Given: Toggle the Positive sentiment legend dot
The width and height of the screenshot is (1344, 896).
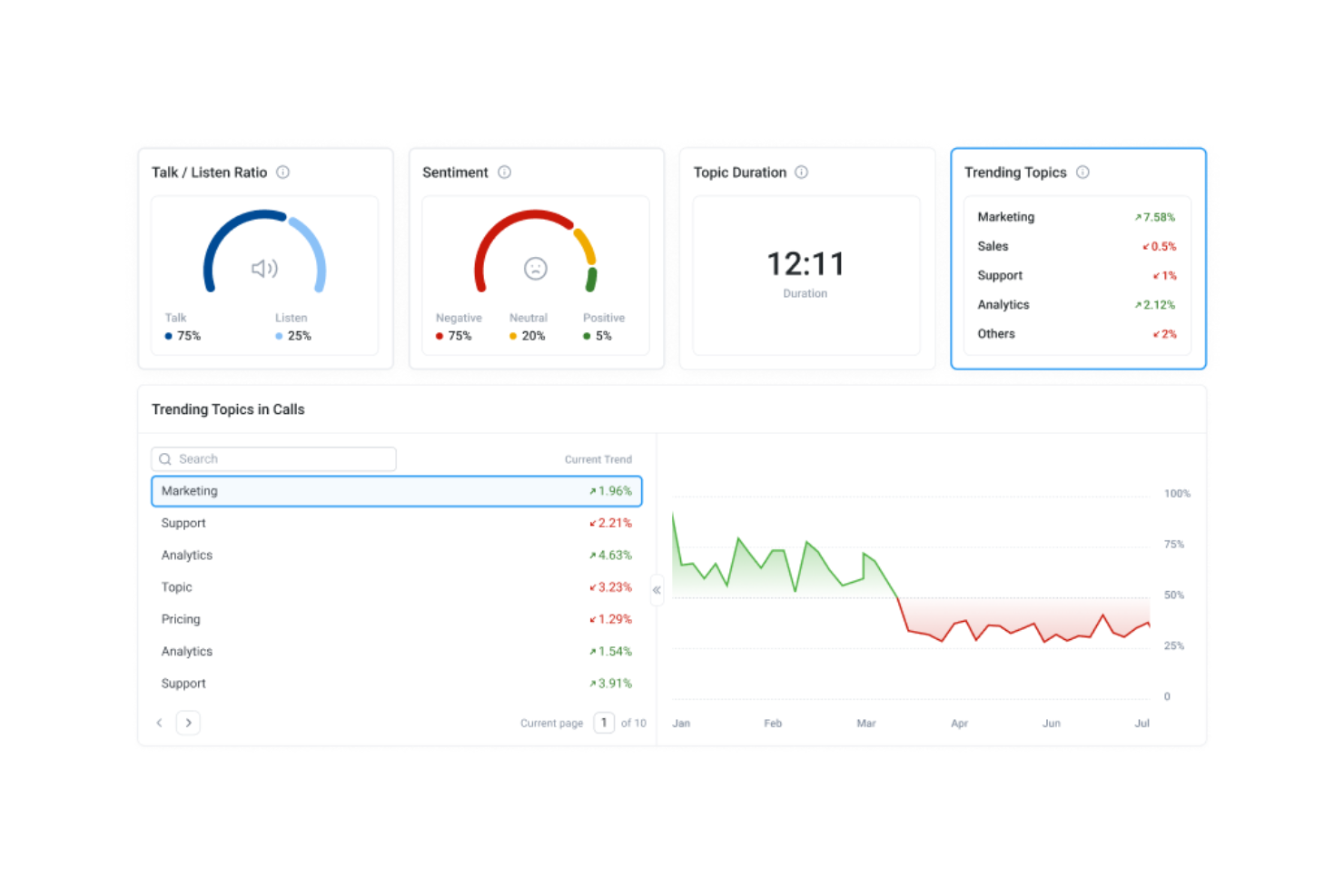Looking at the screenshot, I should tap(586, 336).
